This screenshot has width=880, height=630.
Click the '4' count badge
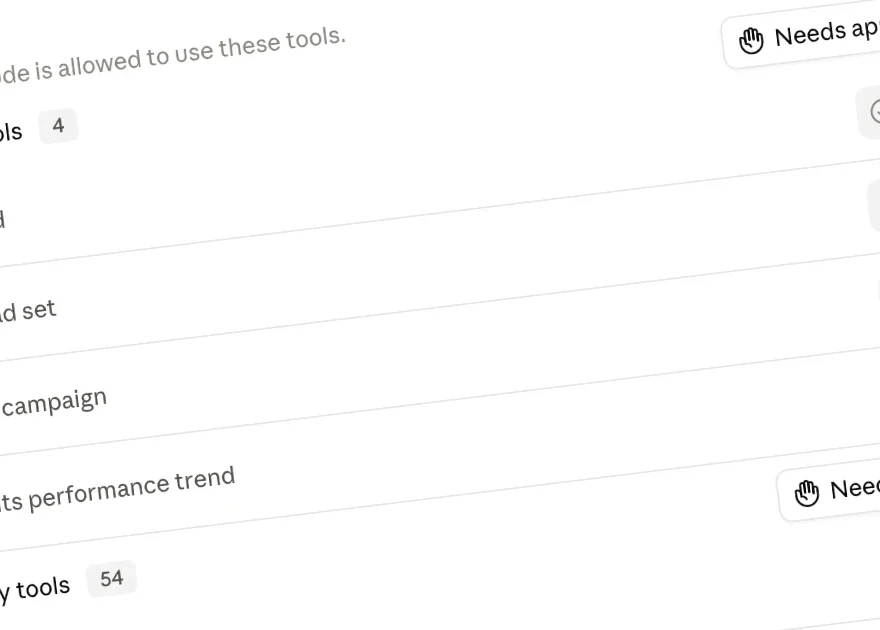point(58,126)
